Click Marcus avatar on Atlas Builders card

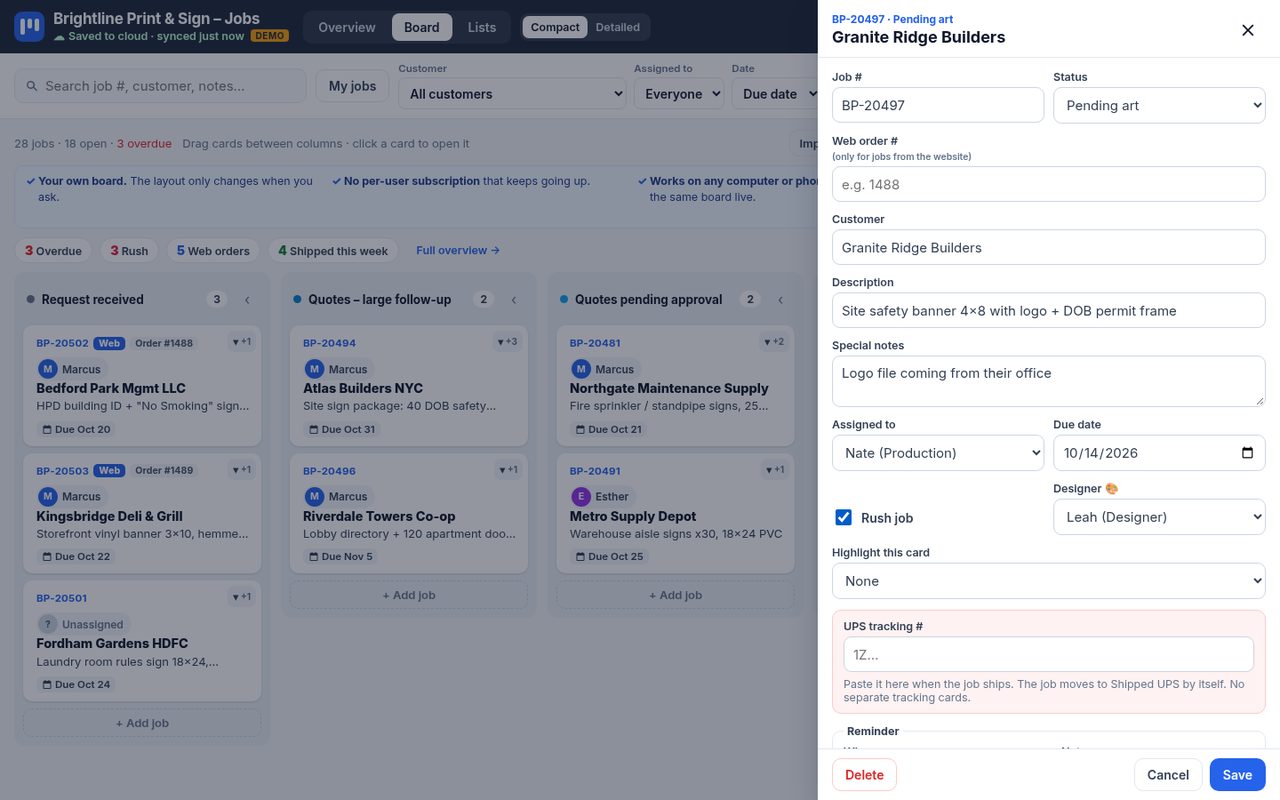pos(315,369)
